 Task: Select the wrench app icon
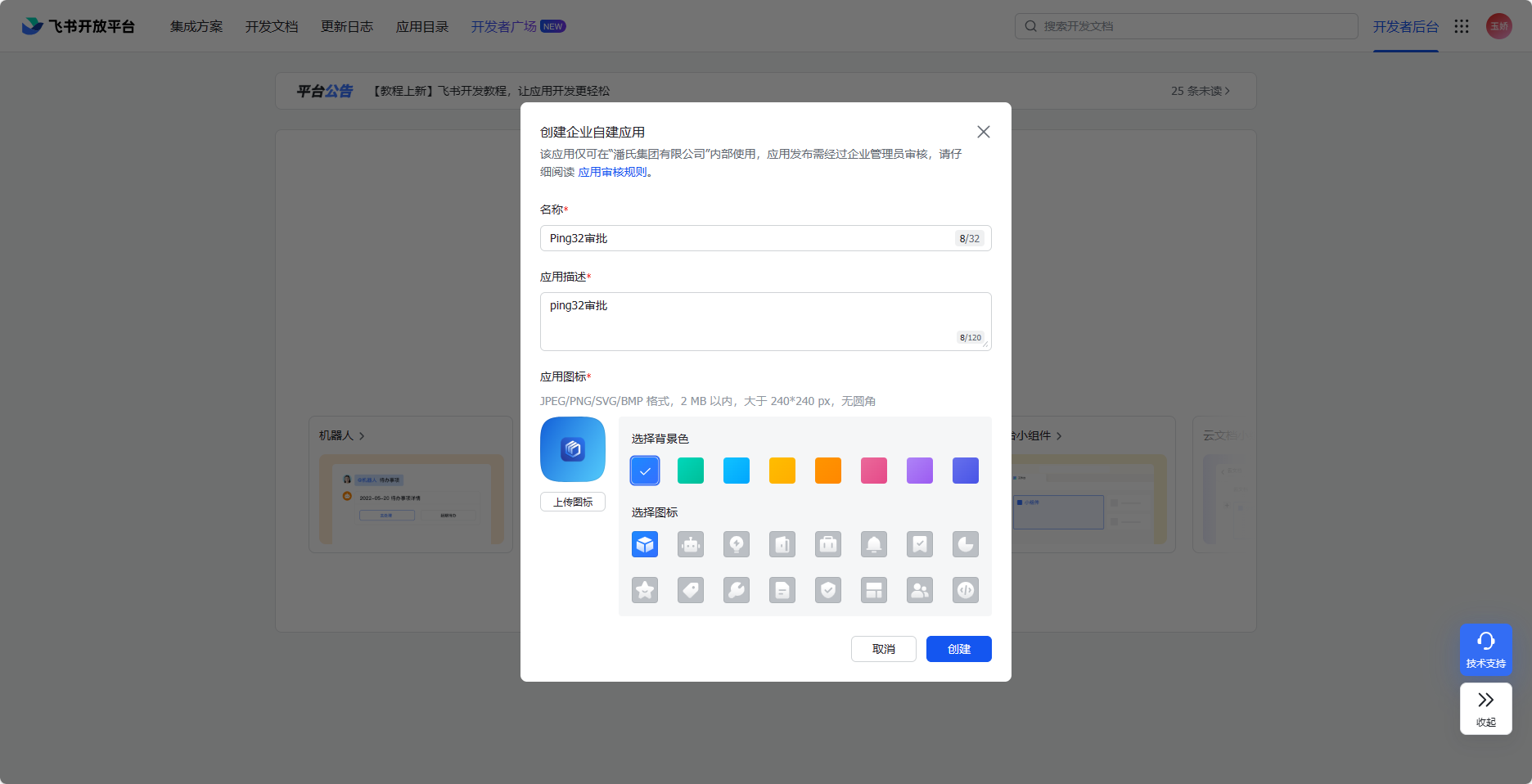tap(737, 590)
